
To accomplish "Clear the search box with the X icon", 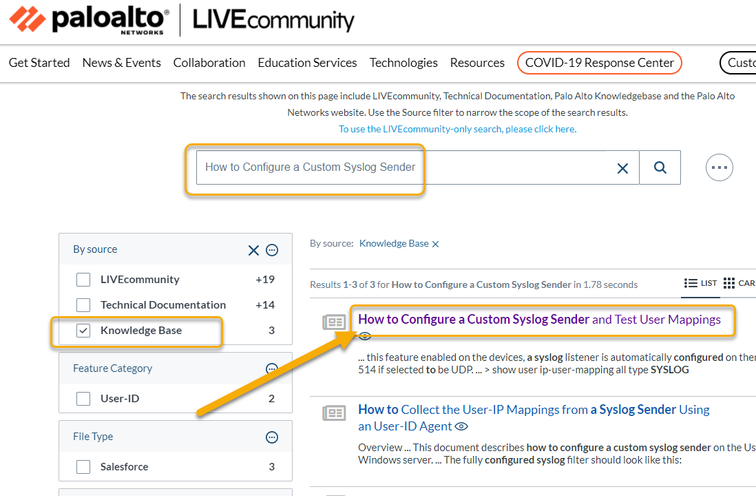I will (x=622, y=168).
